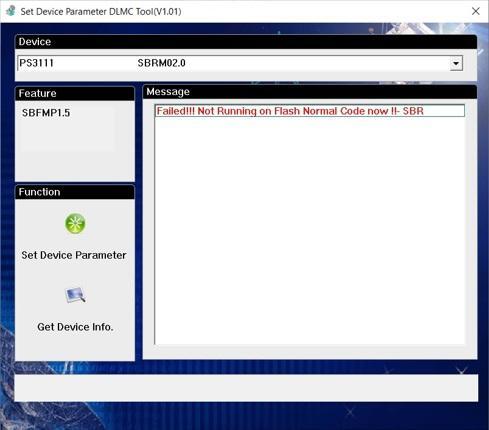Viewport: 489px width, 430px height.
Task: Open the app icon menu in title bar
Action: point(11,11)
